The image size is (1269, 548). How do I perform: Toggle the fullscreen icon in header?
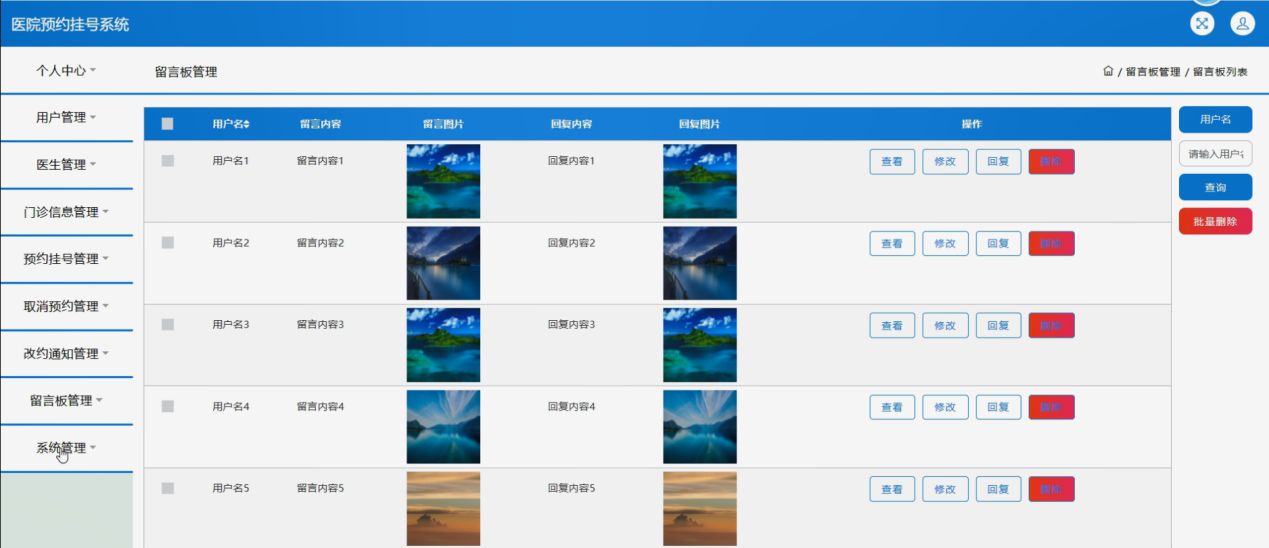(x=1203, y=23)
